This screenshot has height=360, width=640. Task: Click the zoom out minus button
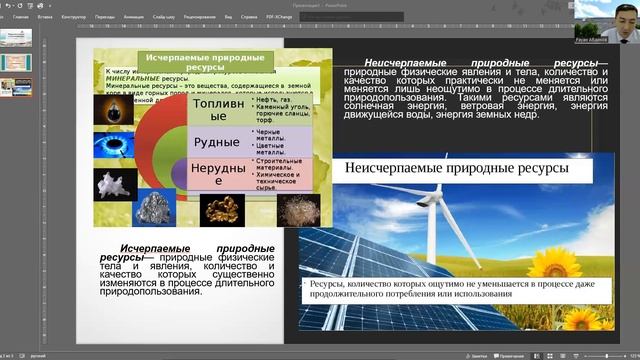point(586,356)
